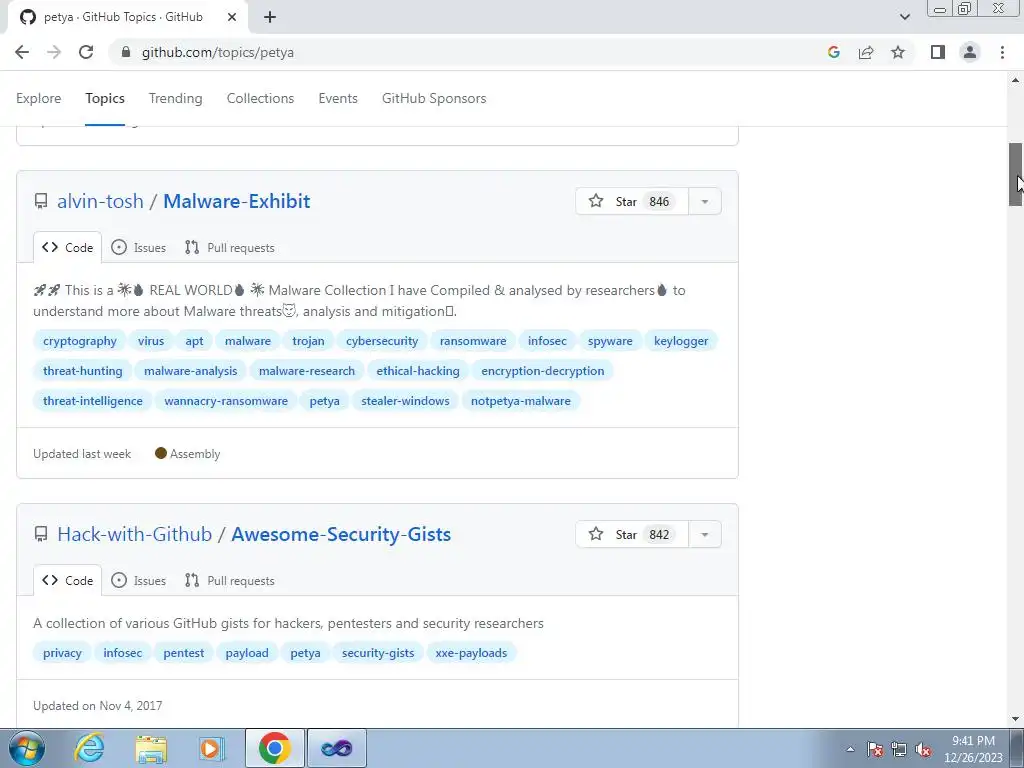
Task: Open Code tab of Awesome-Security-Gists
Action: 67,581
